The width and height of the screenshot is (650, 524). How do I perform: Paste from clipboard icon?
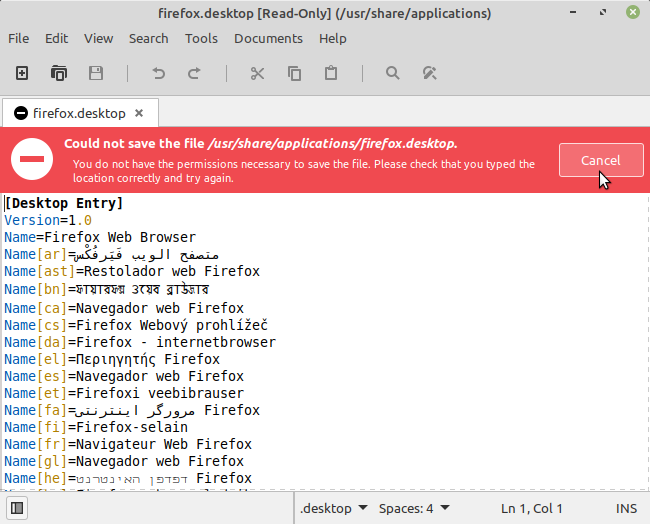[x=331, y=73]
